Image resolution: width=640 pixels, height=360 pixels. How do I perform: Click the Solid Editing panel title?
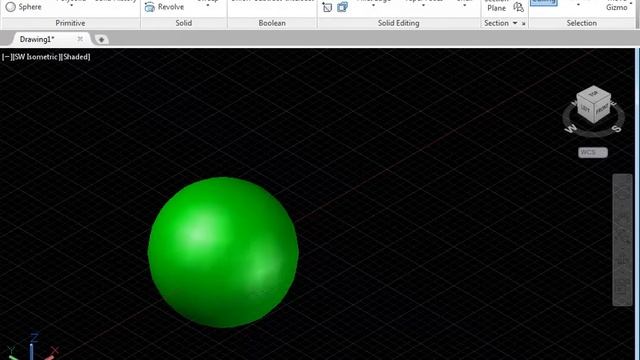(398, 23)
